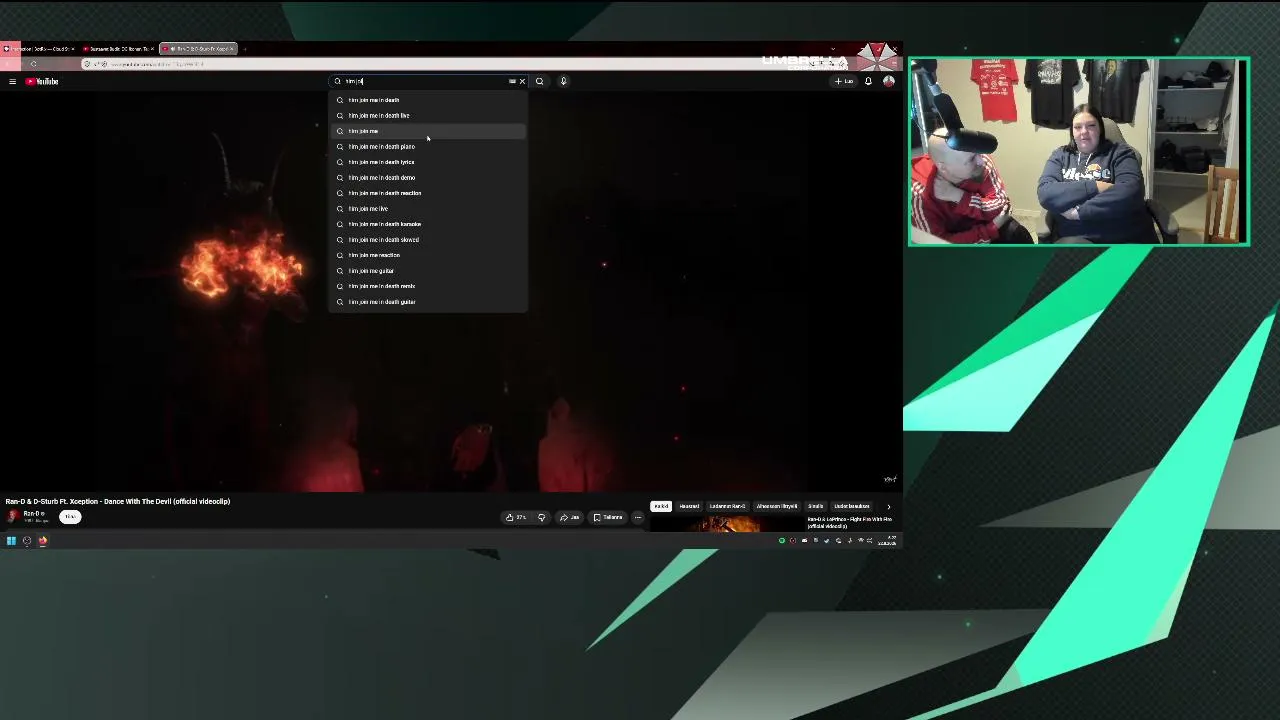
Task: Submit search with the magnifier button
Action: pyautogui.click(x=539, y=81)
